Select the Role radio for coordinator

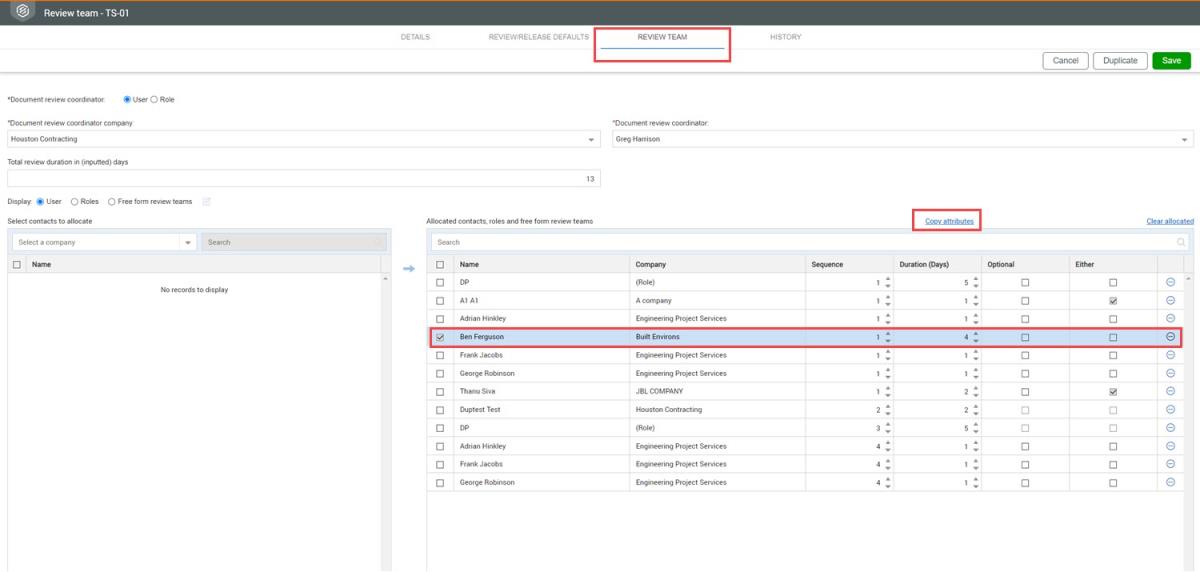154,100
